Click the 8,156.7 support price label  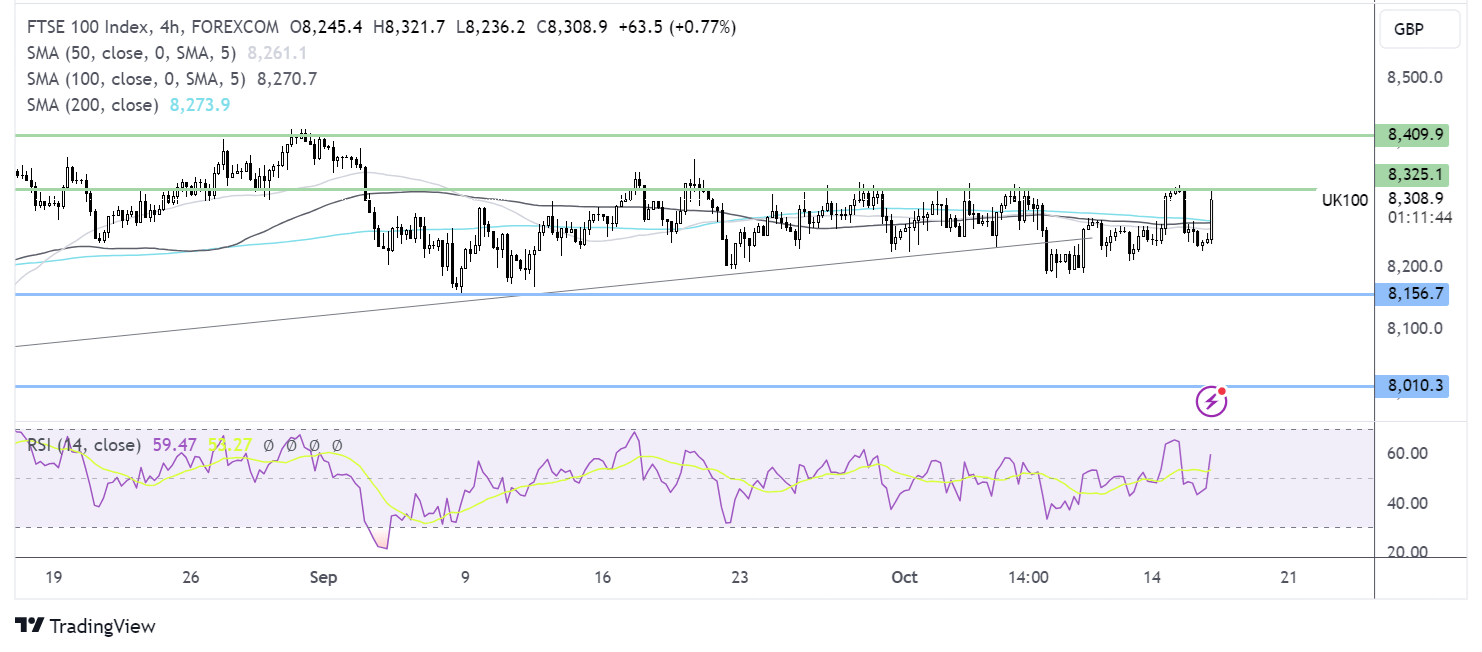point(1411,294)
